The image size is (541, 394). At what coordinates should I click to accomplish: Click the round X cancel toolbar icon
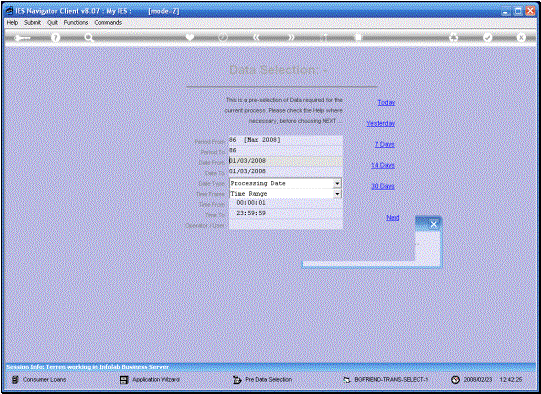(521, 37)
